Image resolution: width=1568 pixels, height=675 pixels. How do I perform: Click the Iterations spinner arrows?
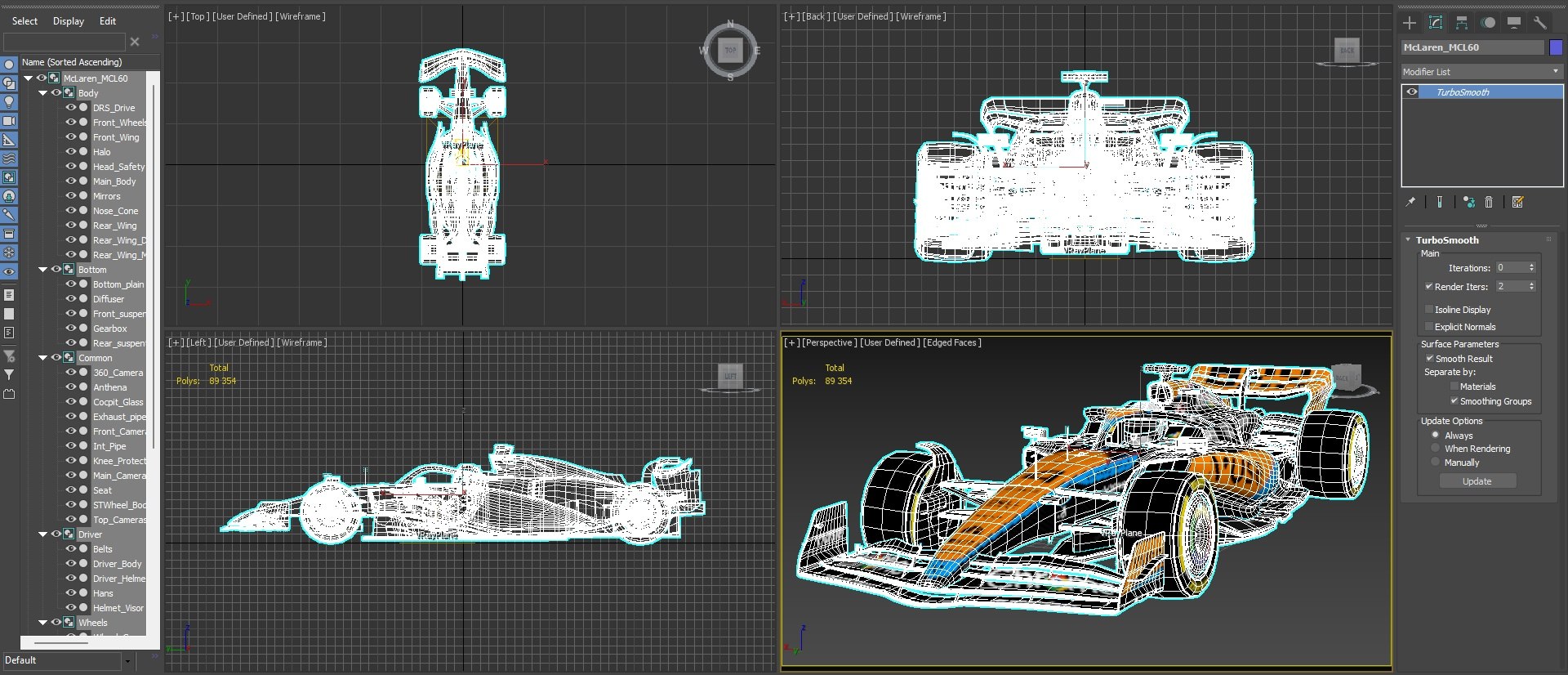pos(1532,267)
